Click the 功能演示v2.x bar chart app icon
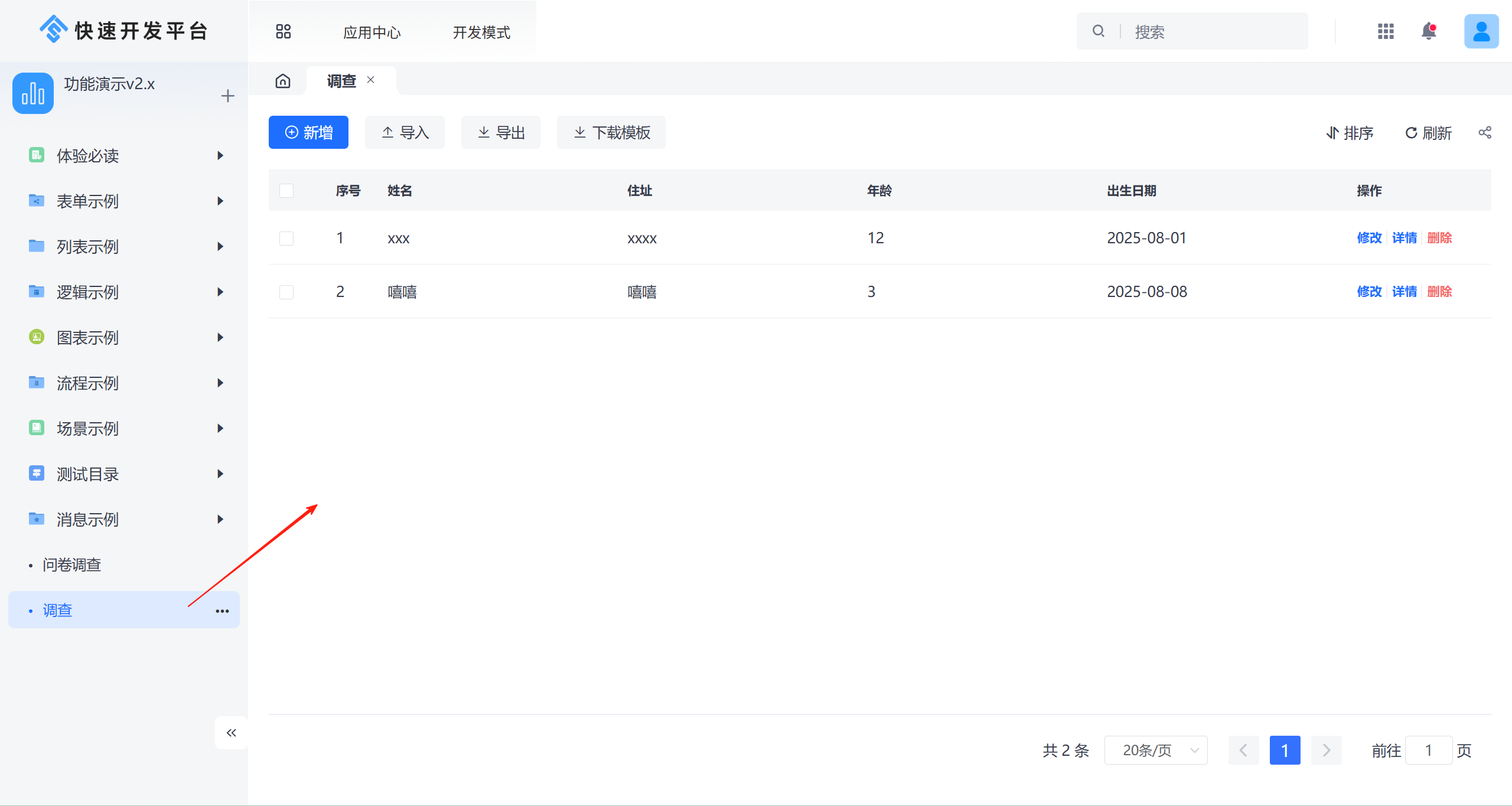The height and width of the screenshot is (806, 1512). click(x=33, y=93)
